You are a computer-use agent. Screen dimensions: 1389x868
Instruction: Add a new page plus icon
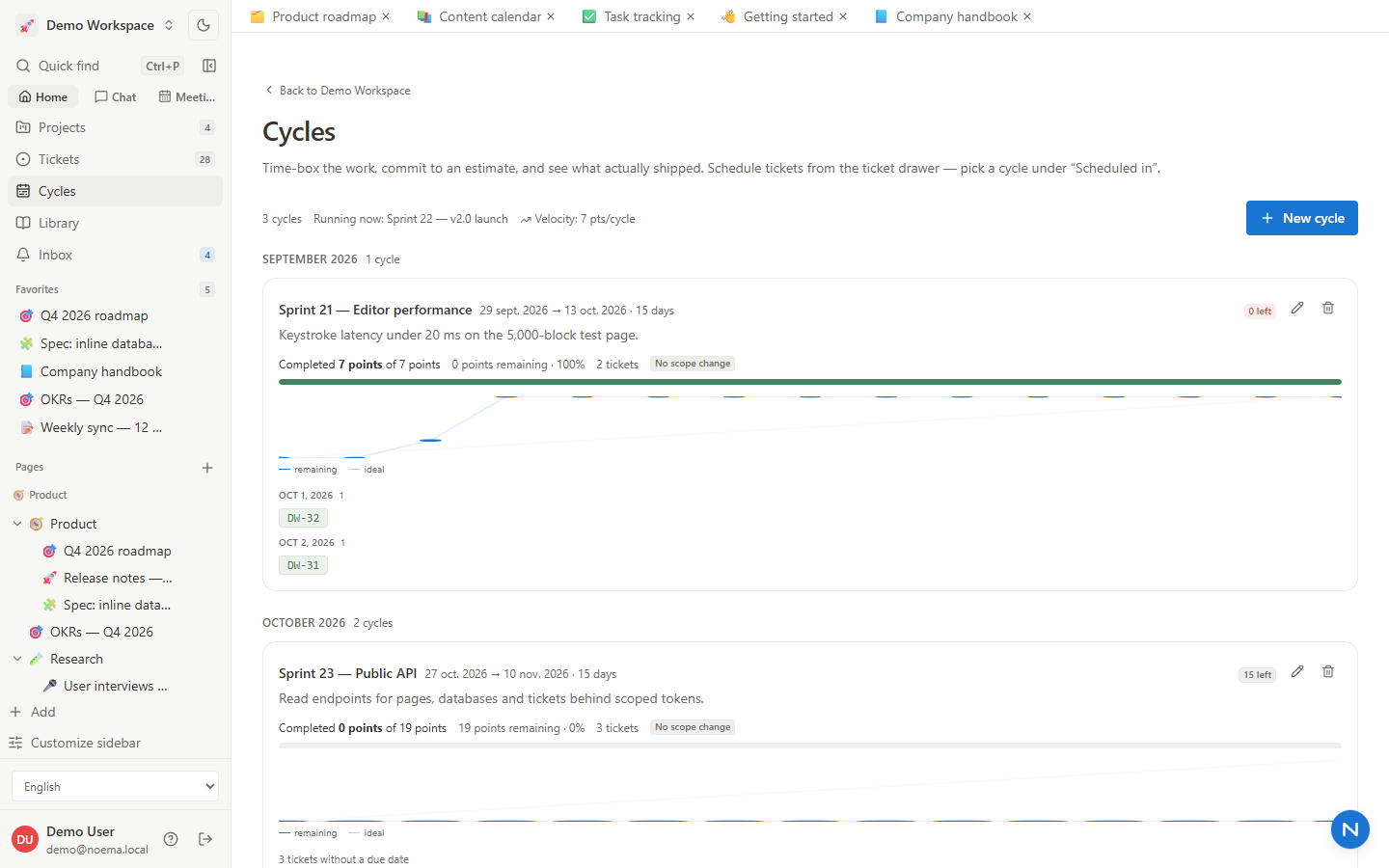(x=207, y=468)
